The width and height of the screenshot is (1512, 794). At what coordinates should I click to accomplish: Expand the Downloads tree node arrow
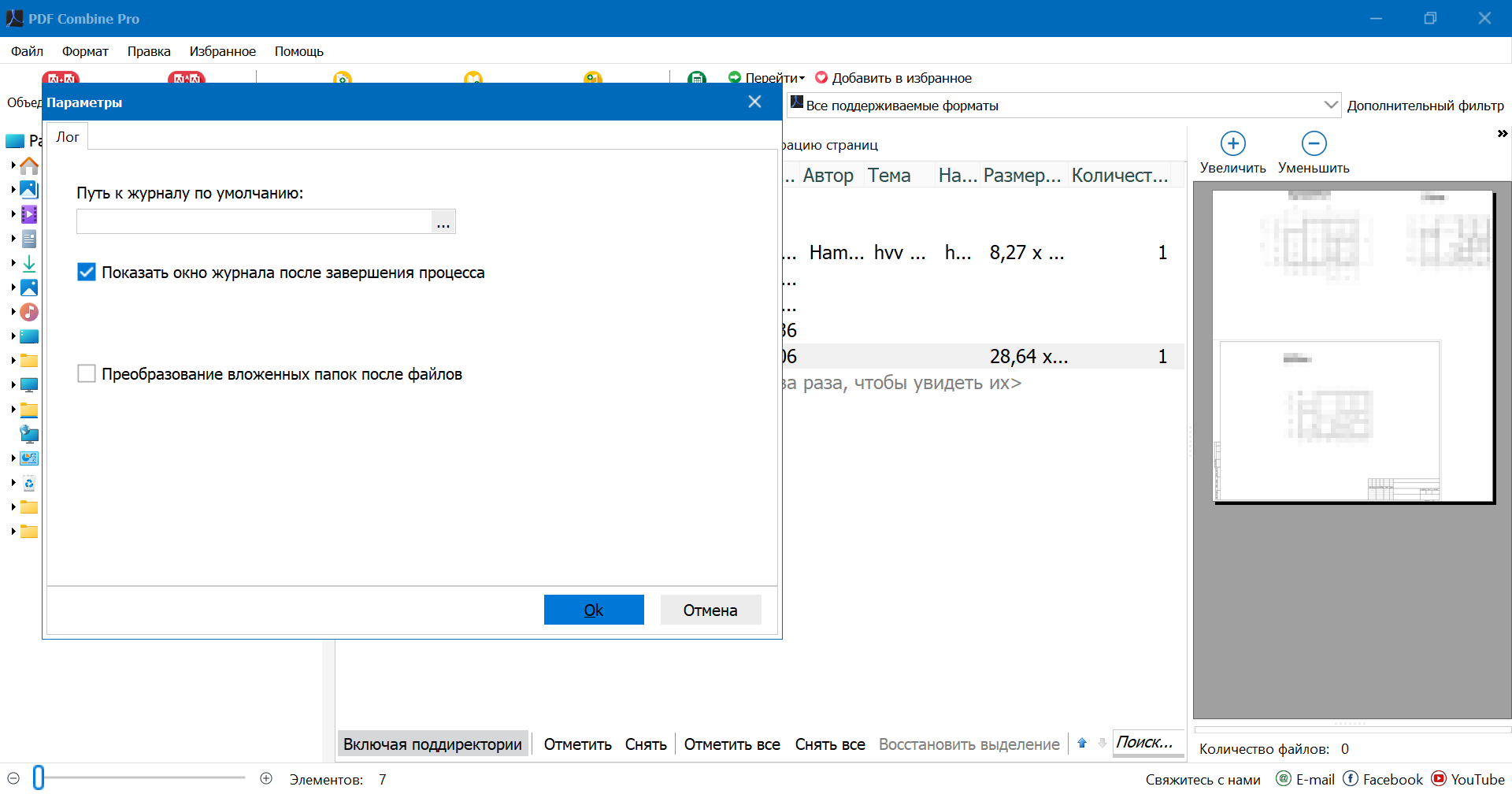13,263
